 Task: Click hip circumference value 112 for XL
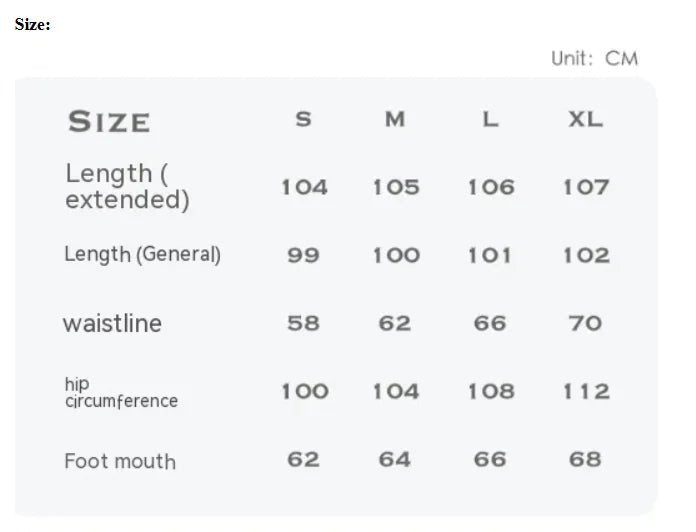585,391
